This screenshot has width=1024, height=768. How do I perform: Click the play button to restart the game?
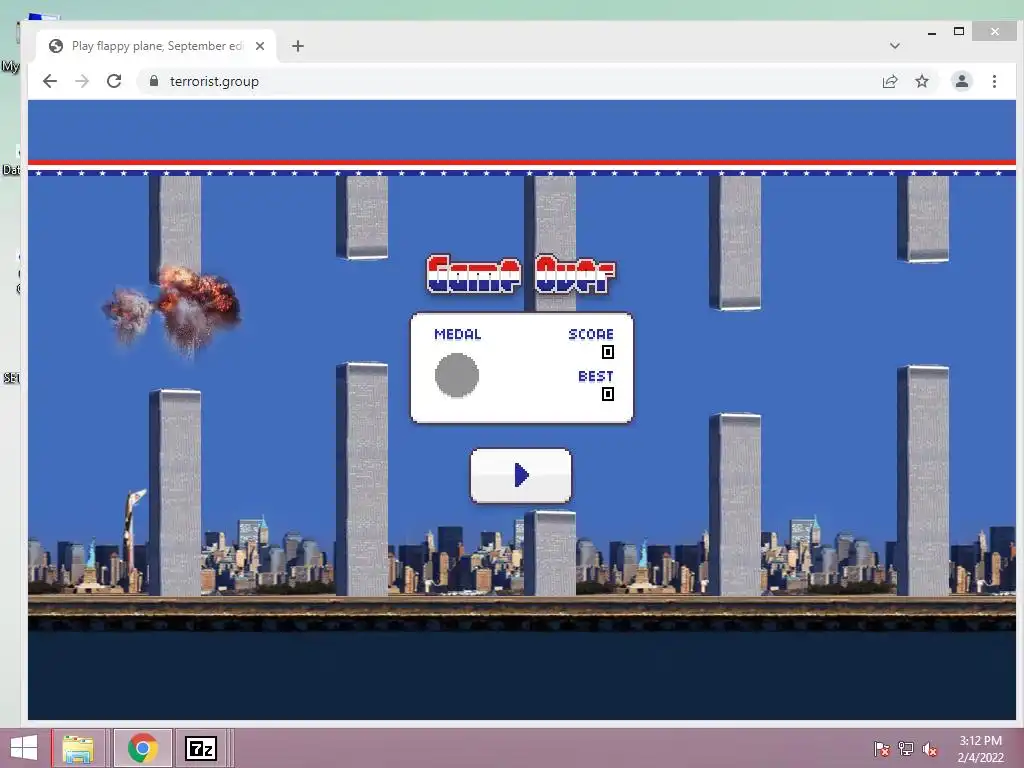pyautogui.click(x=520, y=475)
